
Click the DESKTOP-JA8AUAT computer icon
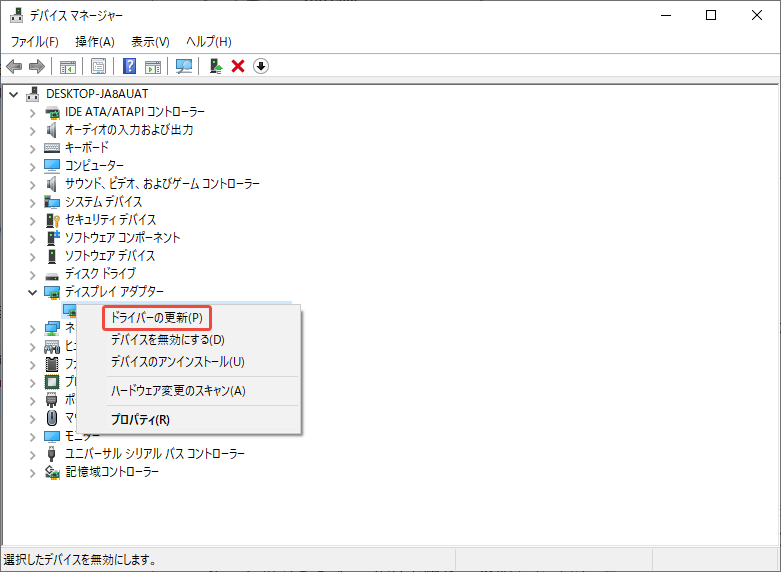[x=32, y=94]
